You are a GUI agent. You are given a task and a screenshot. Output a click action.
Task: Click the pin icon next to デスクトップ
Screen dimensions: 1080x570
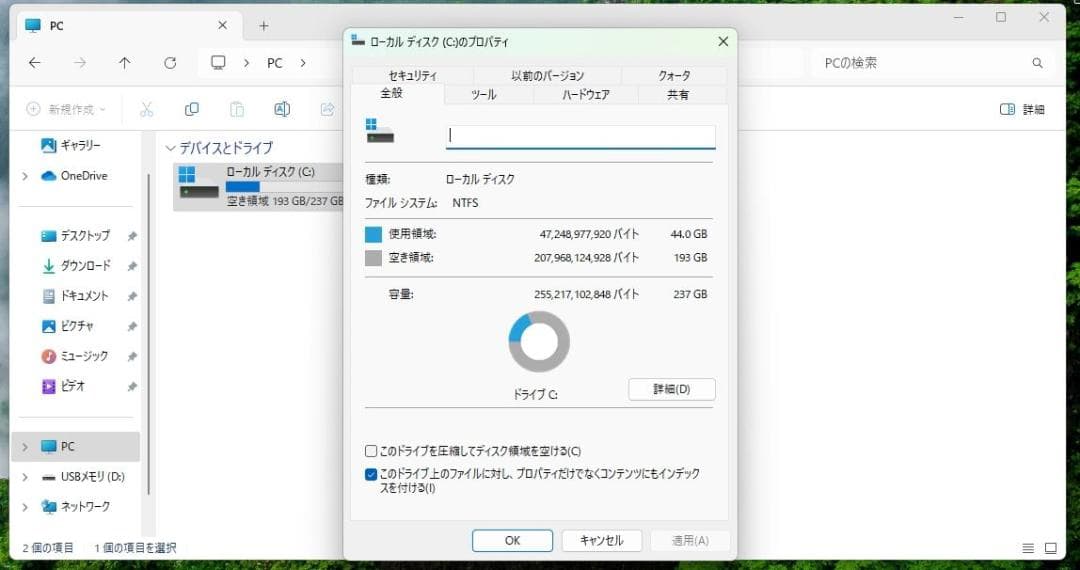click(132, 236)
